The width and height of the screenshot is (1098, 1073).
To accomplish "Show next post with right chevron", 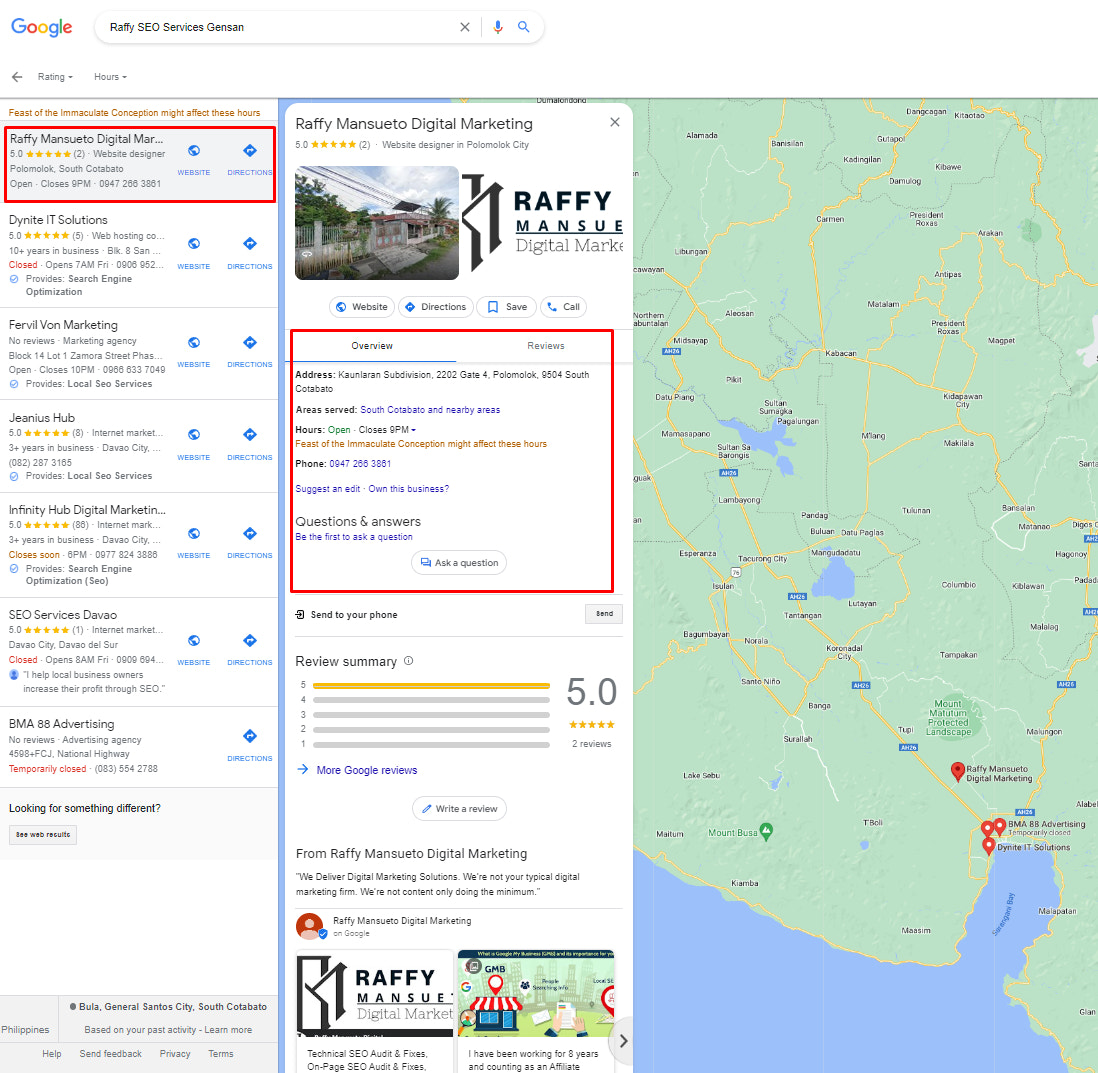I will click(x=623, y=1041).
